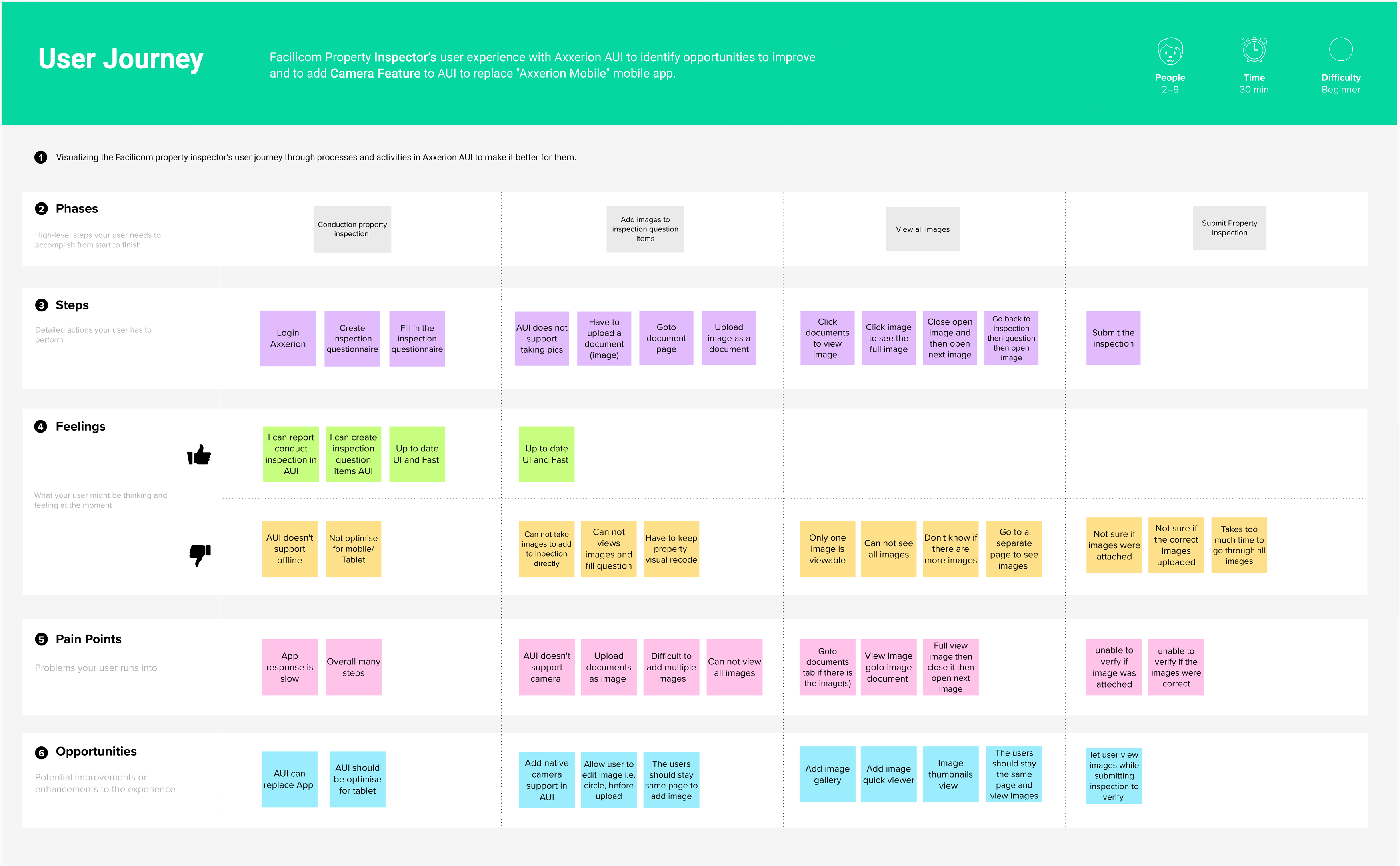Select 'Close open image and then open next image' note
The height and width of the screenshot is (866, 1400).
950,339
